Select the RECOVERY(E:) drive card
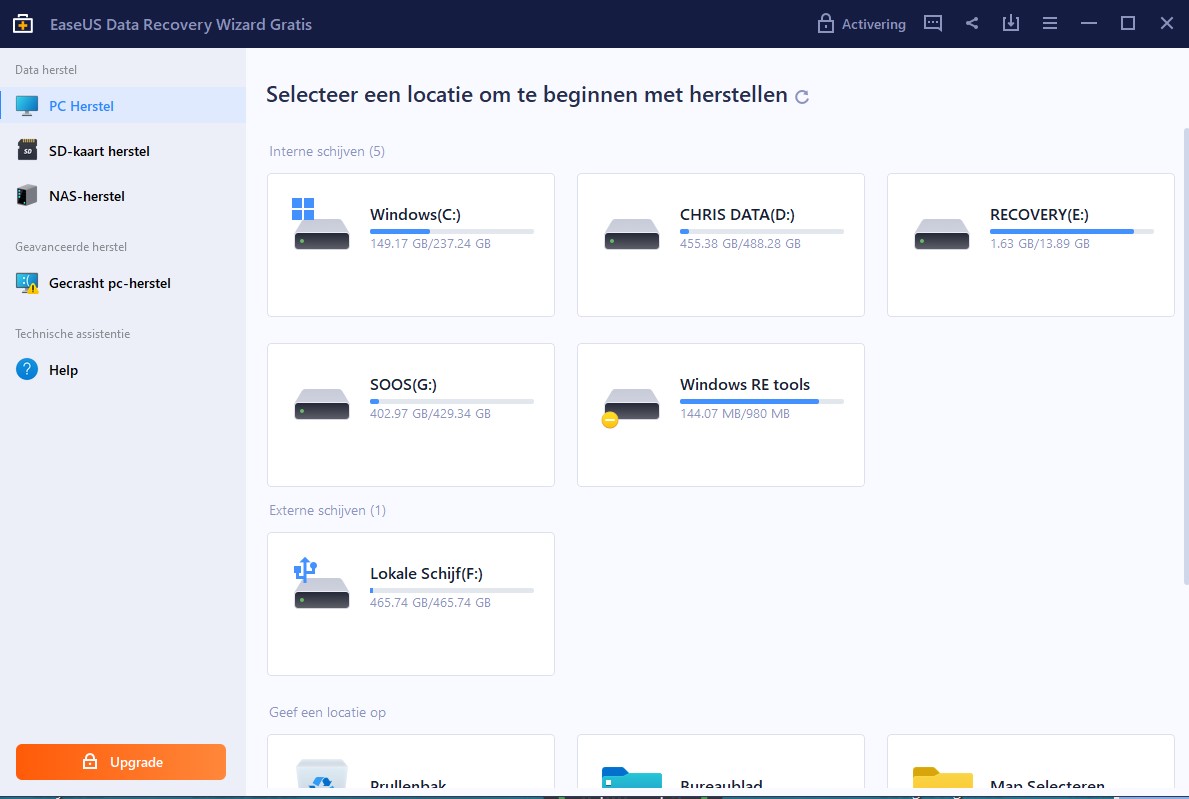1189x799 pixels. [1031, 245]
